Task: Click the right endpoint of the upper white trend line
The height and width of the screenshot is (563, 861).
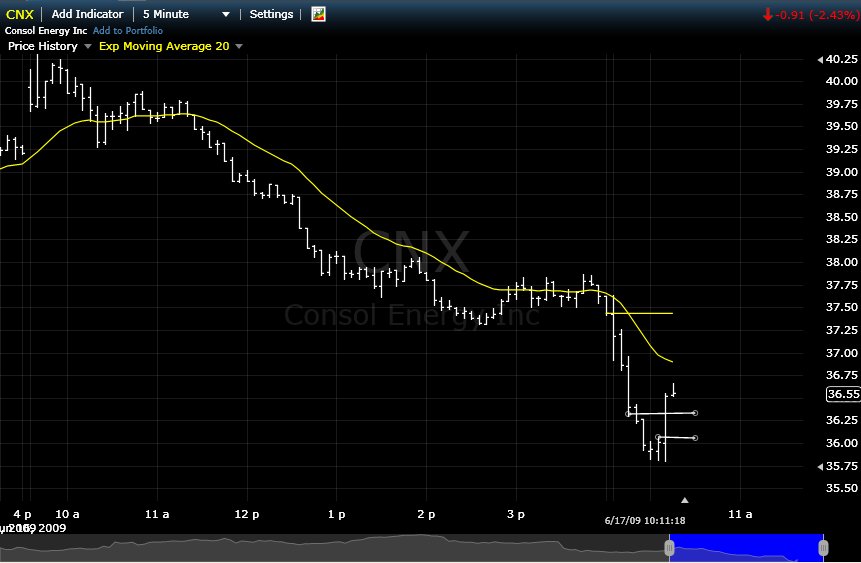Action: [695, 413]
